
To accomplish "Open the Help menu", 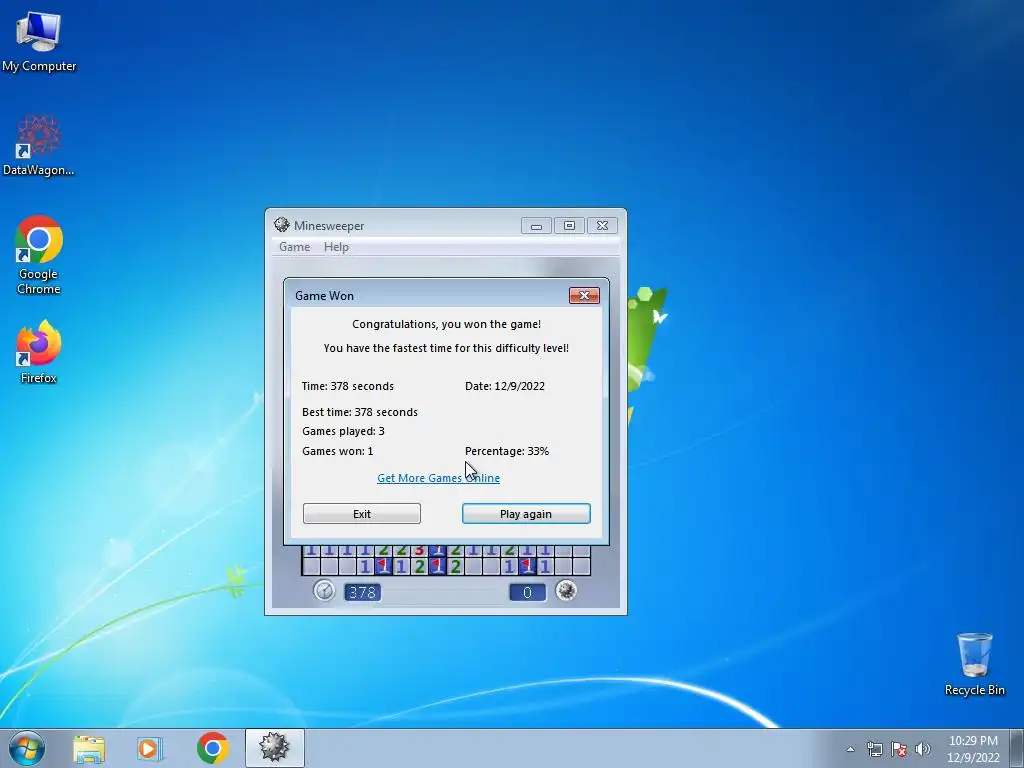I will pyautogui.click(x=336, y=247).
